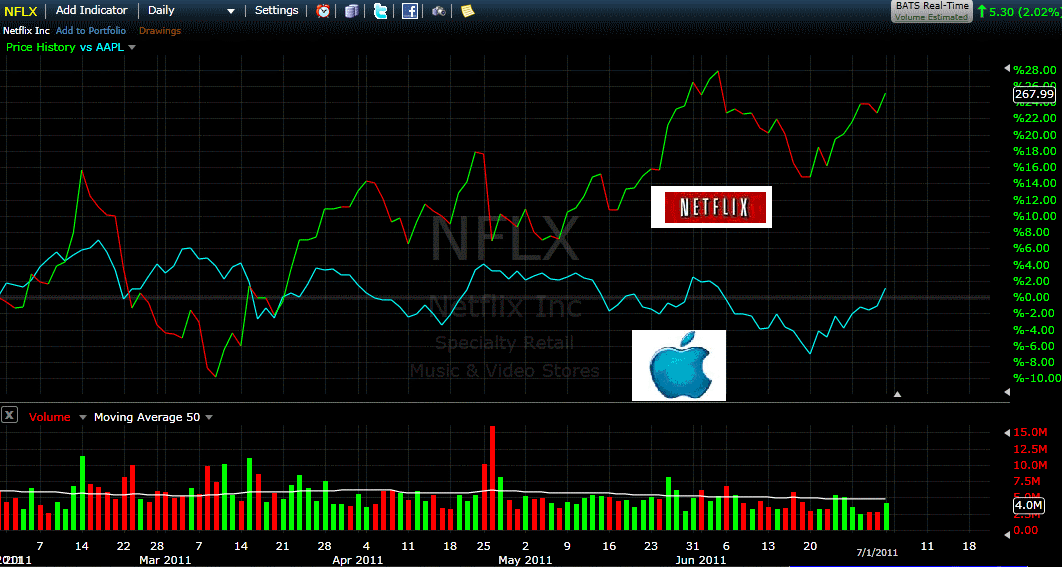This screenshot has height=567, width=1062.
Task: Click the BATS Real-Time badge
Action: pos(931,11)
